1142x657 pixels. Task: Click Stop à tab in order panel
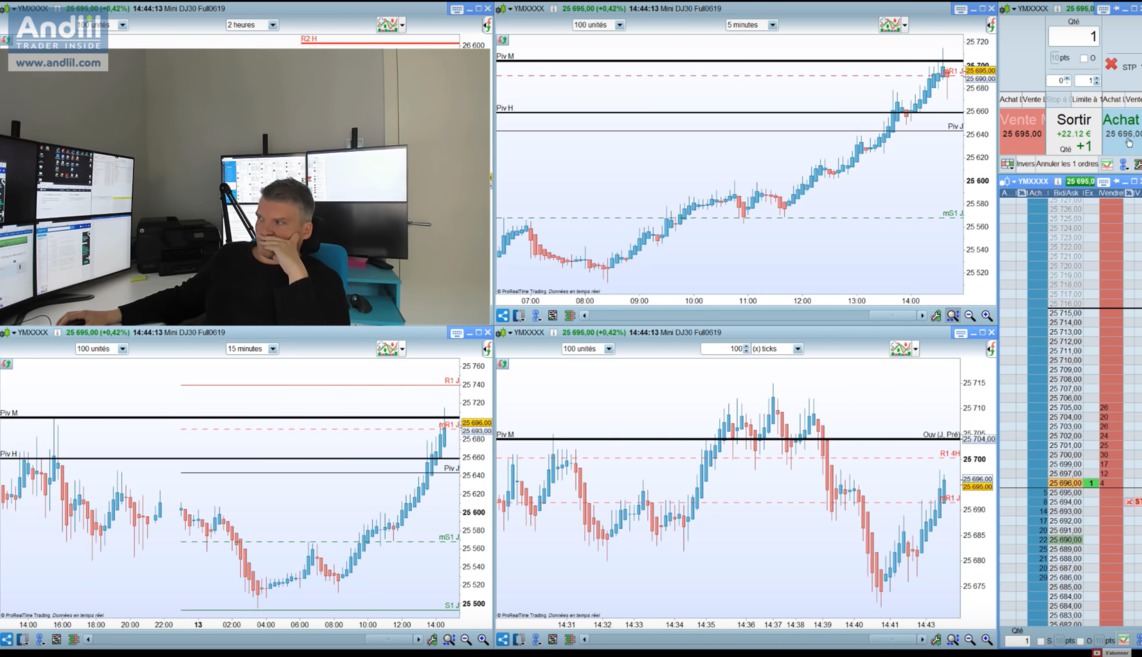[1057, 99]
